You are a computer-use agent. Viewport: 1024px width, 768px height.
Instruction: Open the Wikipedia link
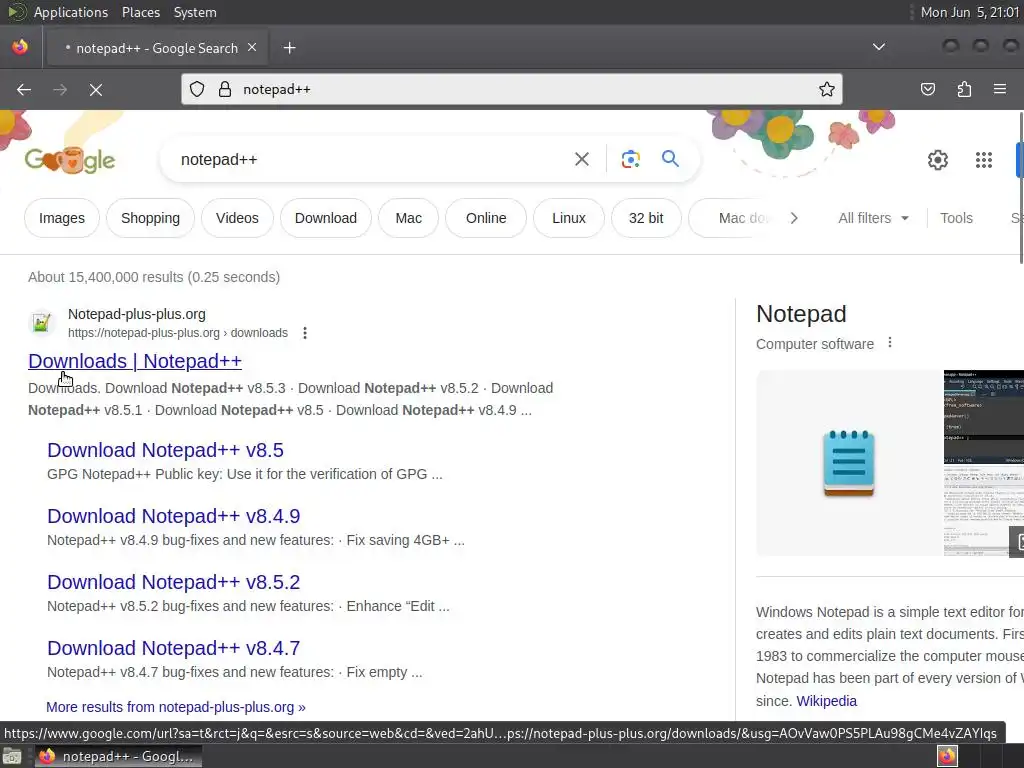pyautogui.click(x=826, y=701)
